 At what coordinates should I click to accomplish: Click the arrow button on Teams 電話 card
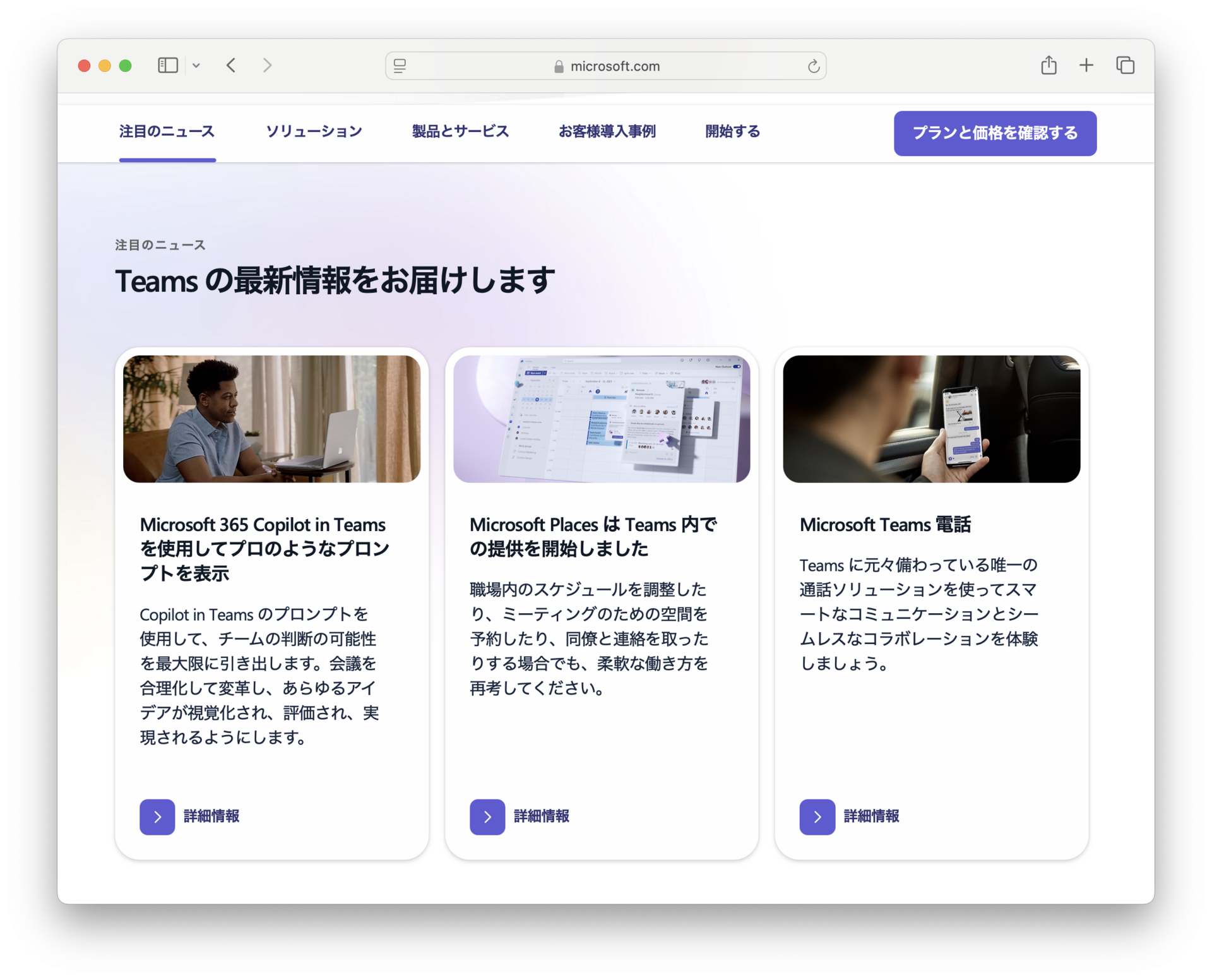(817, 816)
